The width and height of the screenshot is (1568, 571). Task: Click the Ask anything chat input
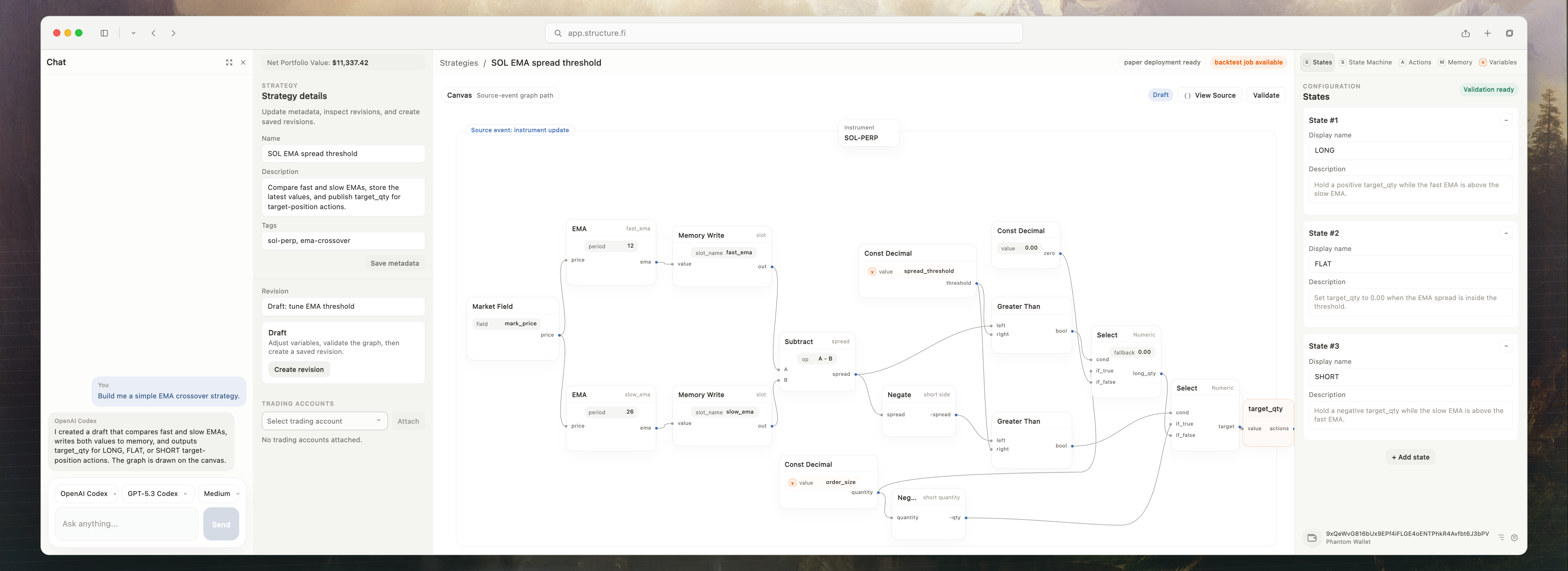127,524
